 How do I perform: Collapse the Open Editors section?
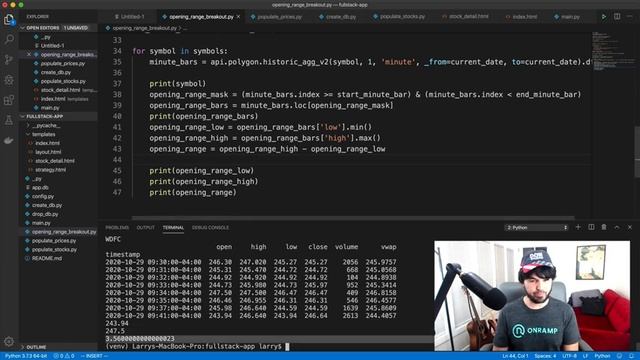[22, 28]
